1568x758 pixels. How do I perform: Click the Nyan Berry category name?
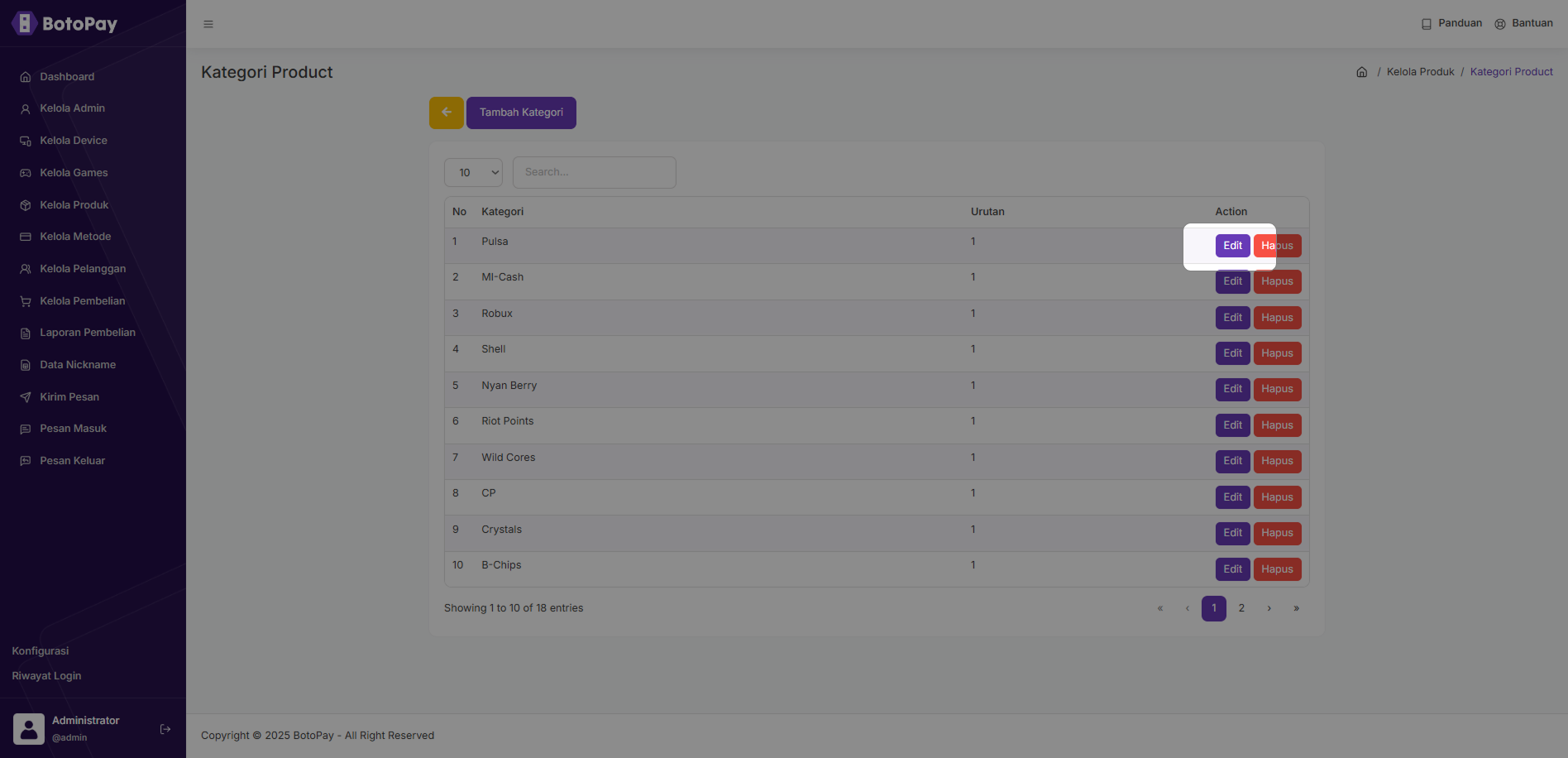click(509, 386)
